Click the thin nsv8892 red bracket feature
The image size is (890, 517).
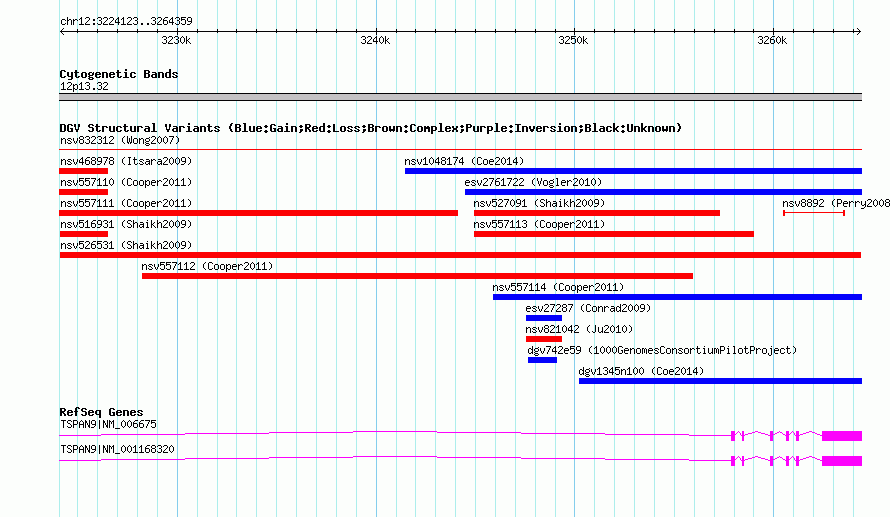tap(814, 213)
